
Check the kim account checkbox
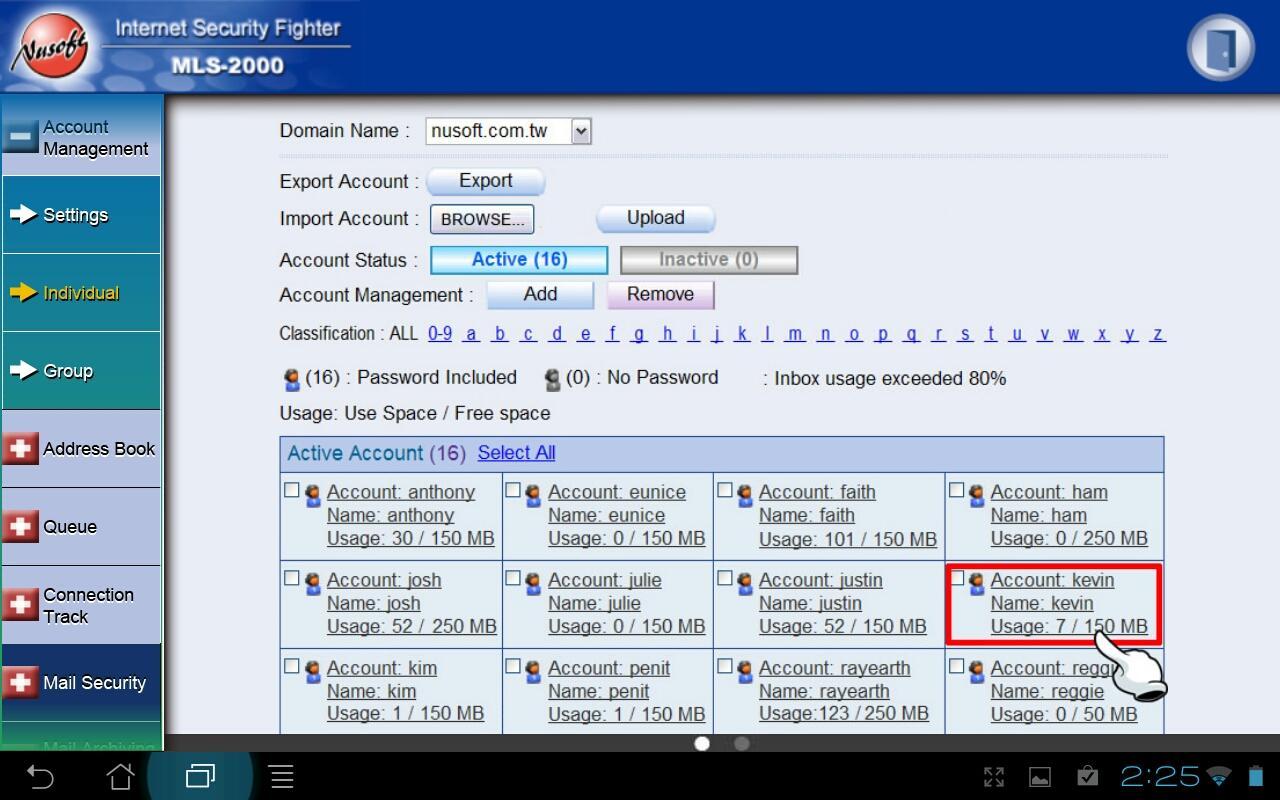tap(292, 666)
